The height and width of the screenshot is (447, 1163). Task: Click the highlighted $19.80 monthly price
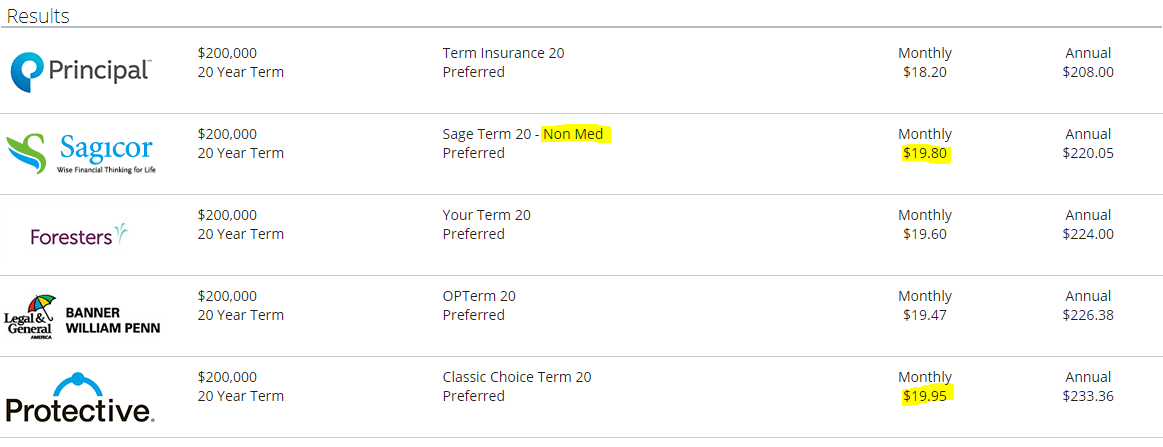tap(925, 153)
